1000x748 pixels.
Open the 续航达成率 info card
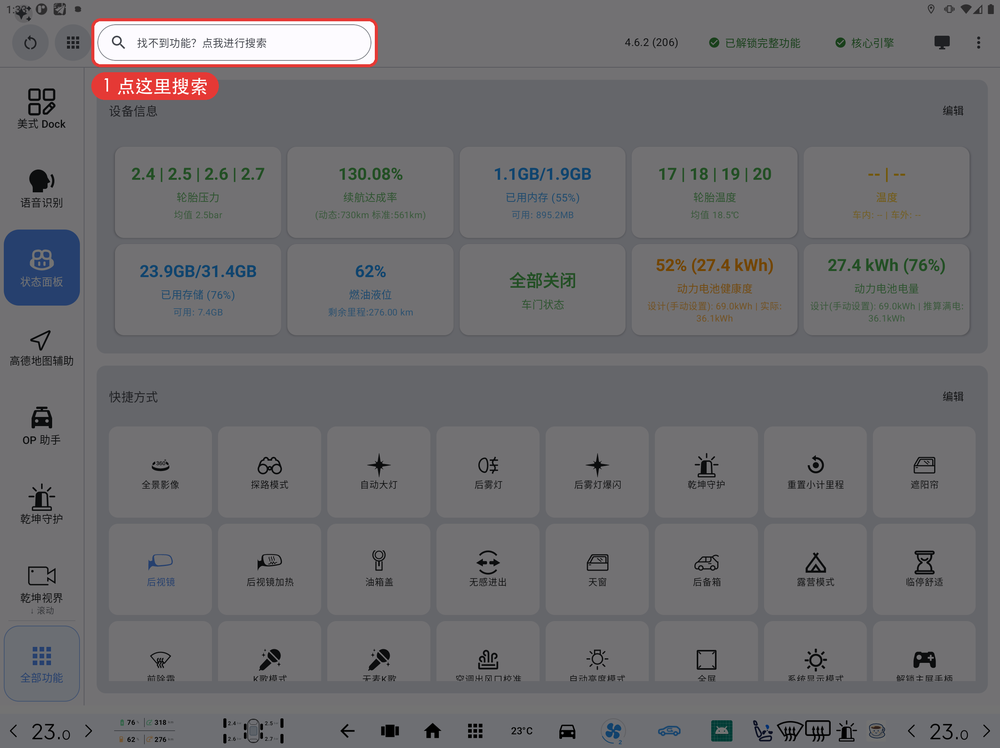[x=370, y=193]
